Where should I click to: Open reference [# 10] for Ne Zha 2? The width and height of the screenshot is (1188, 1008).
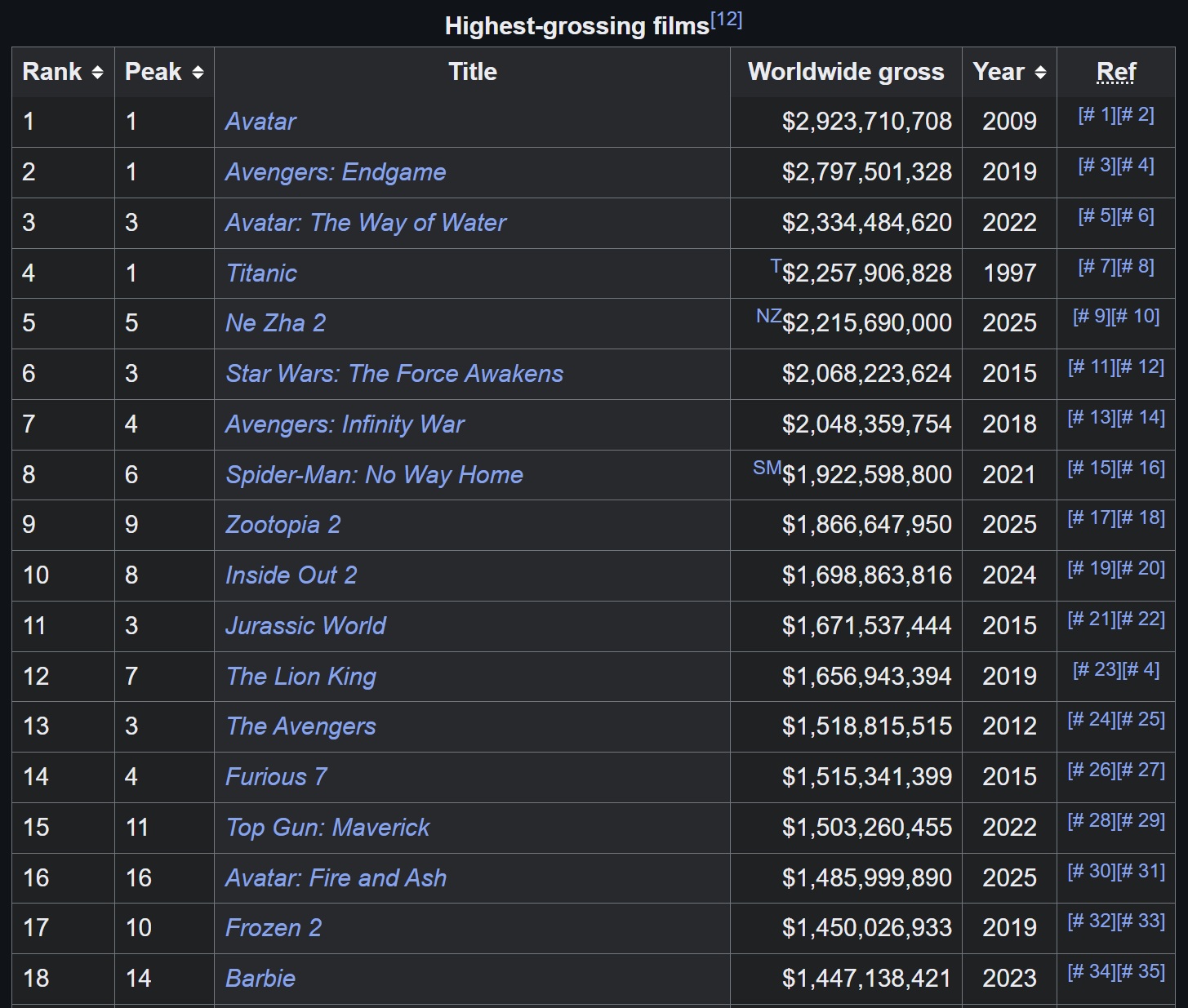pyautogui.click(x=1136, y=316)
